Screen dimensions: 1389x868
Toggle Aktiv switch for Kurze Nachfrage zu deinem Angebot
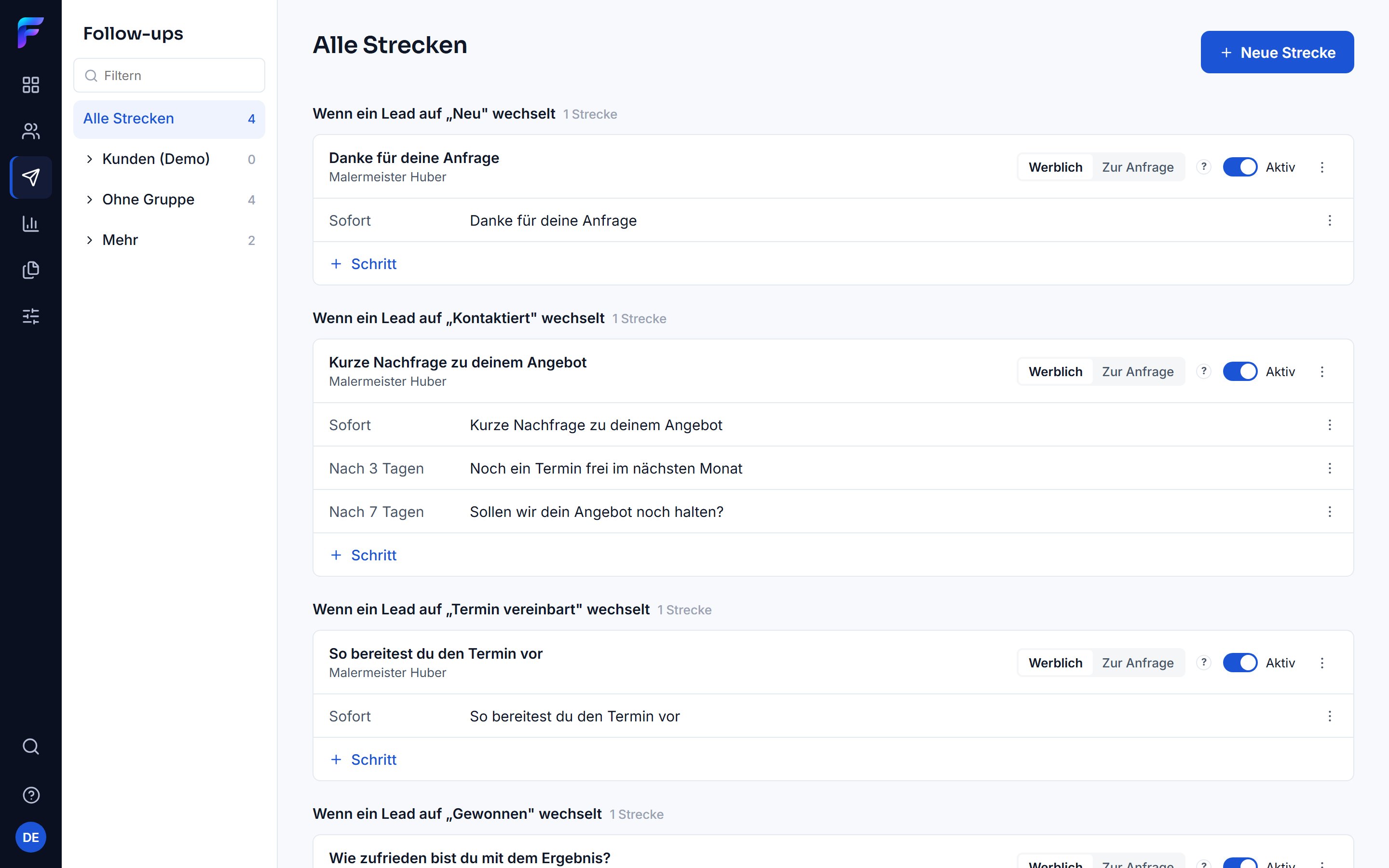click(1240, 371)
